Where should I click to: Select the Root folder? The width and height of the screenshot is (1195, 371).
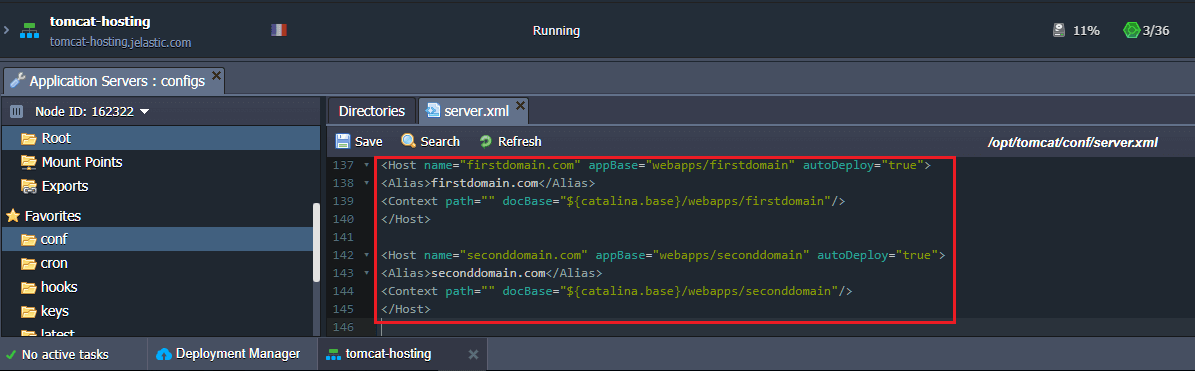pos(160,138)
